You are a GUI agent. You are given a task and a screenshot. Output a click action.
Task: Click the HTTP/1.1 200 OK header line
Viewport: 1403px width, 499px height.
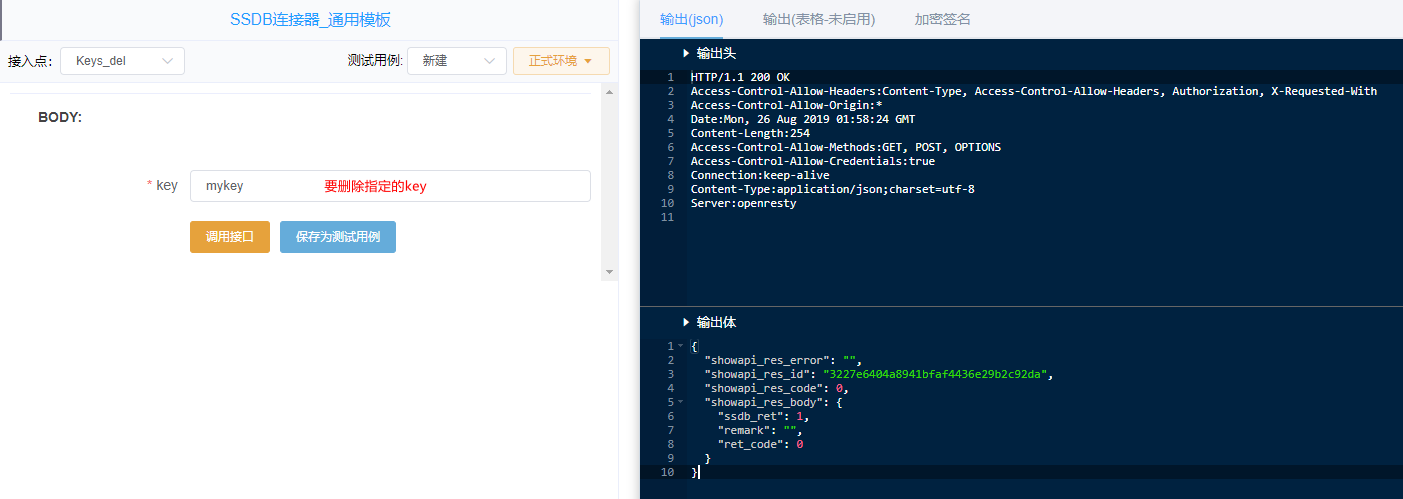[740, 77]
